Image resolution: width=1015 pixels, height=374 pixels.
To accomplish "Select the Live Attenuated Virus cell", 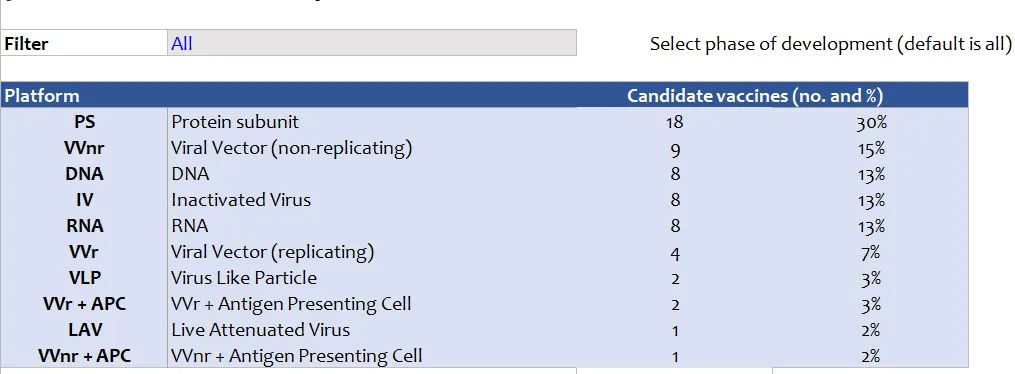I will click(x=372, y=329).
